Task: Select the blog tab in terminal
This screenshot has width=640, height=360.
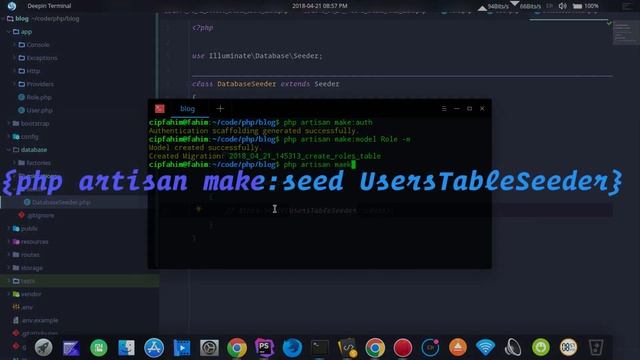Action: [x=187, y=109]
